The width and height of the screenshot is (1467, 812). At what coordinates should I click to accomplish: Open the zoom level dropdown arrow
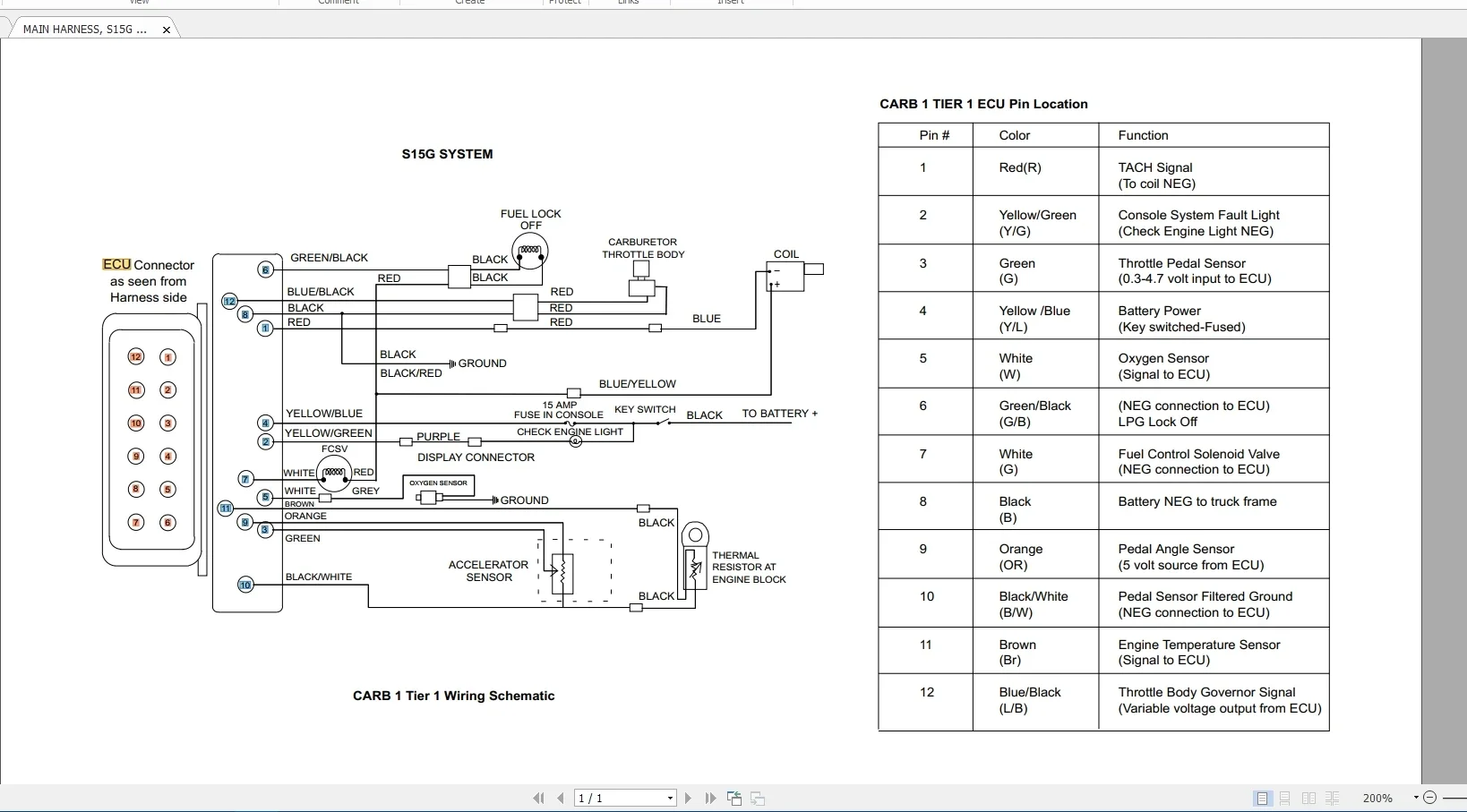[1415, 798]
